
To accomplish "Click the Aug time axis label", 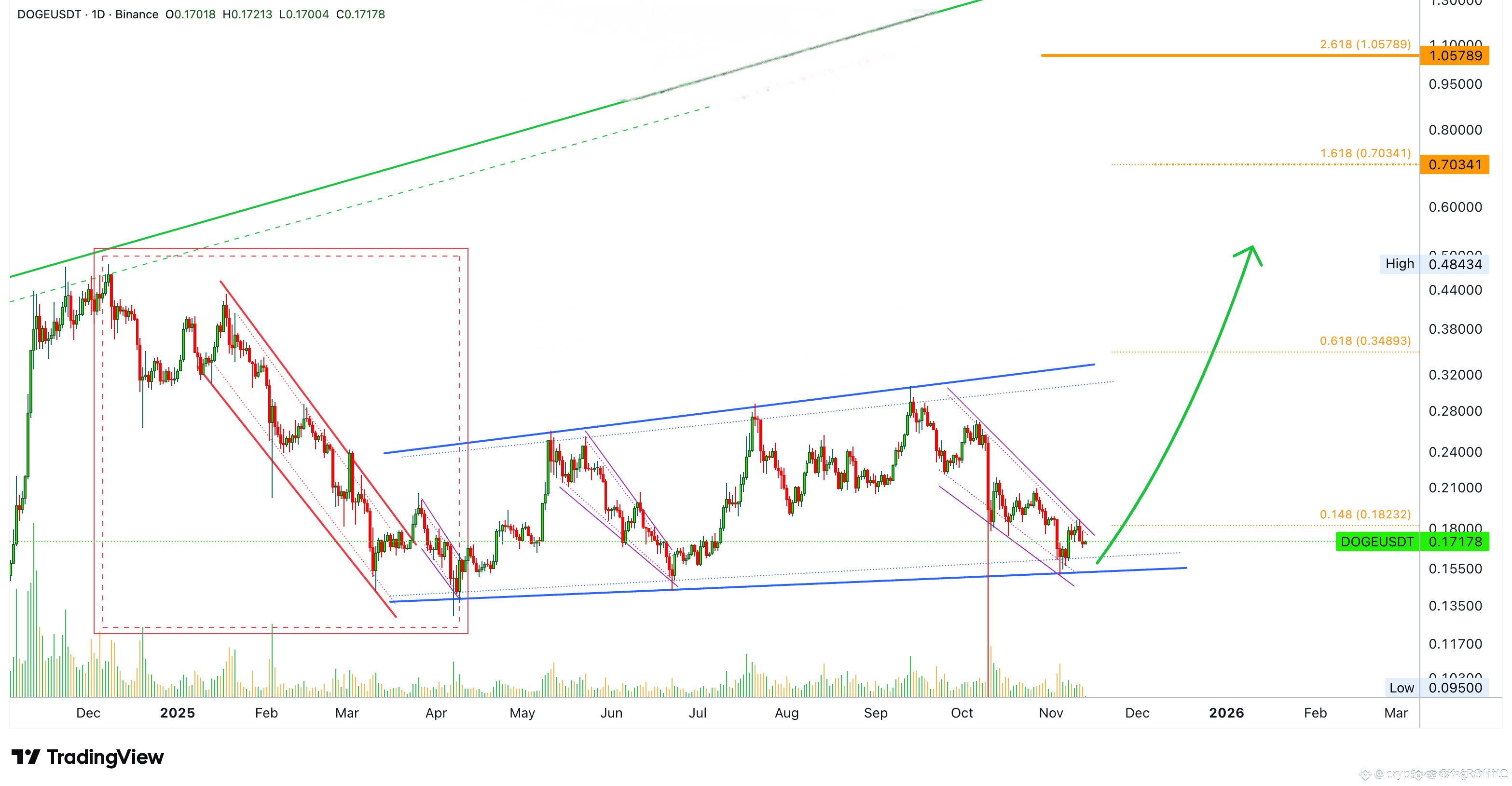I will point(786,713).
